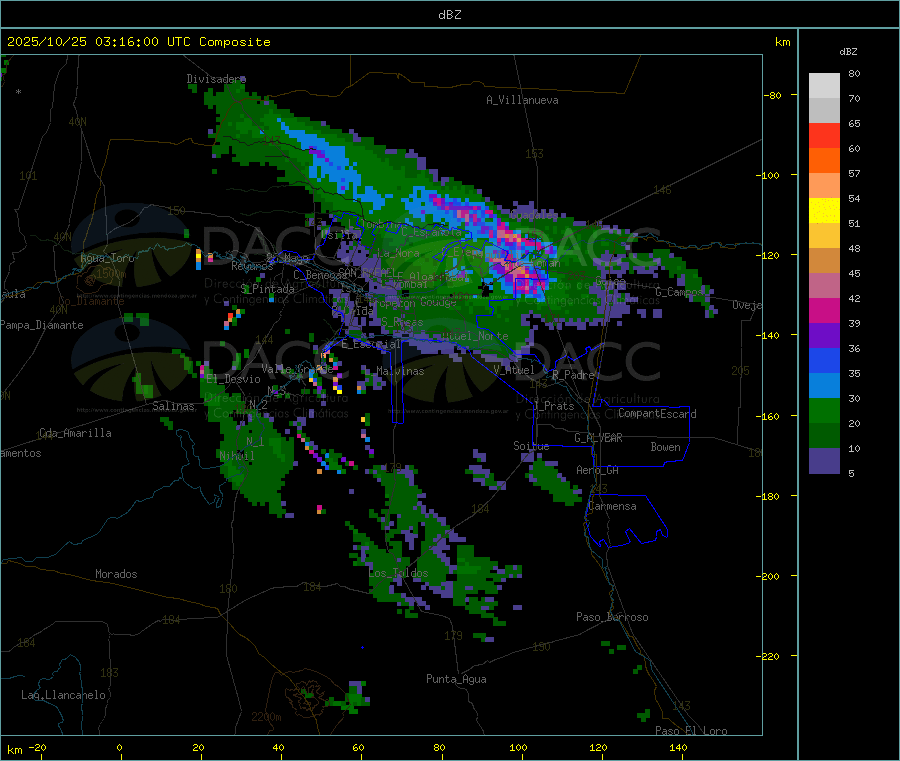Select the dark green 20 dBZ legend swatch

824,435
